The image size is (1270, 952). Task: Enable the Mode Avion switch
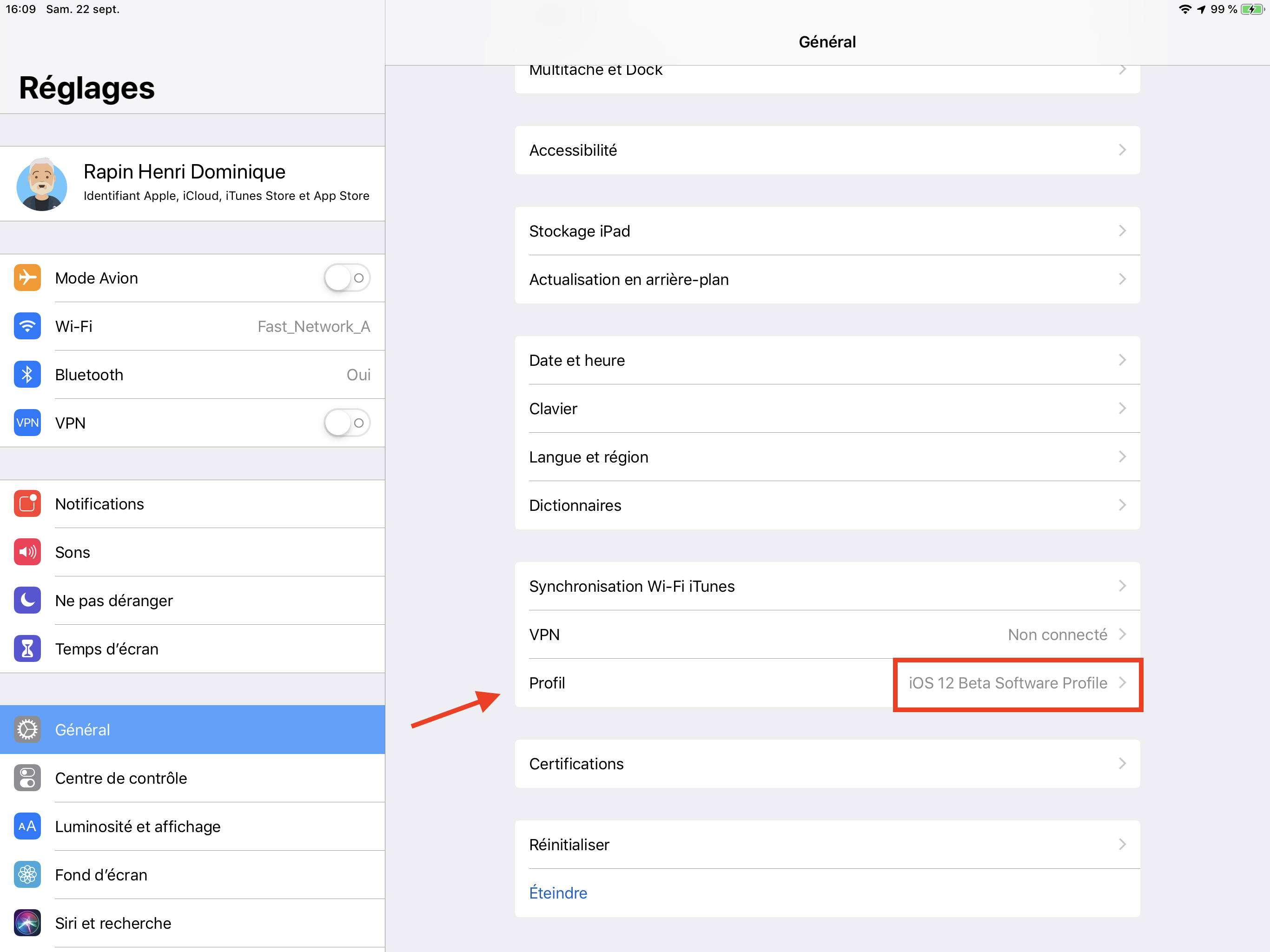point(346,278)
